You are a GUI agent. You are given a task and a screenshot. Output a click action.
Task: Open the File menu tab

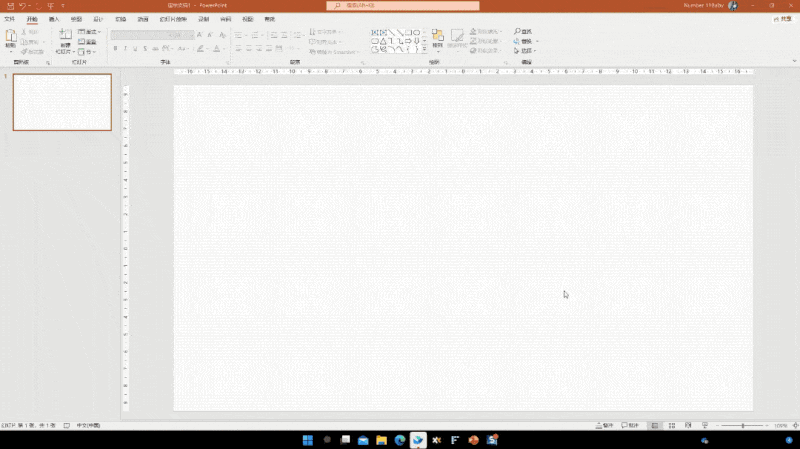pyautogui.click(x=9, y=19)
